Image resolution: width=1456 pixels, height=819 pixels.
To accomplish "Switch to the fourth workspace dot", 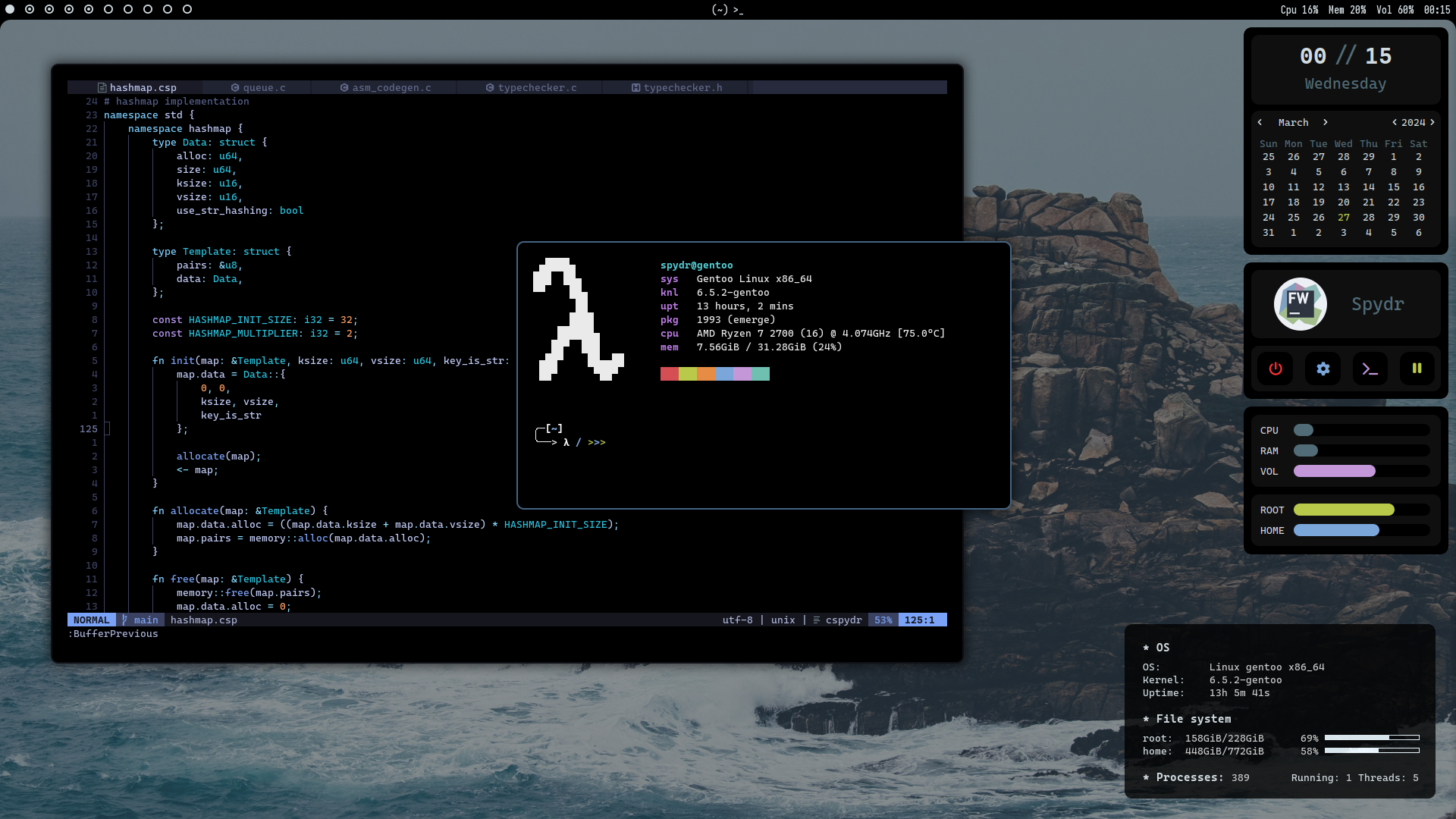I will pyautogui.click(x=69, y=9).
